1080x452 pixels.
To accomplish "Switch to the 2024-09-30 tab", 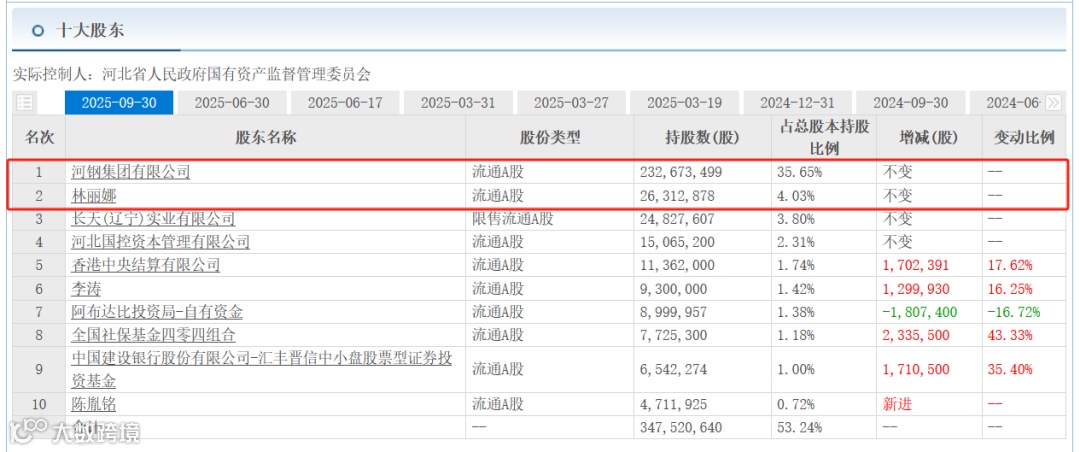I will click(911, 103).
